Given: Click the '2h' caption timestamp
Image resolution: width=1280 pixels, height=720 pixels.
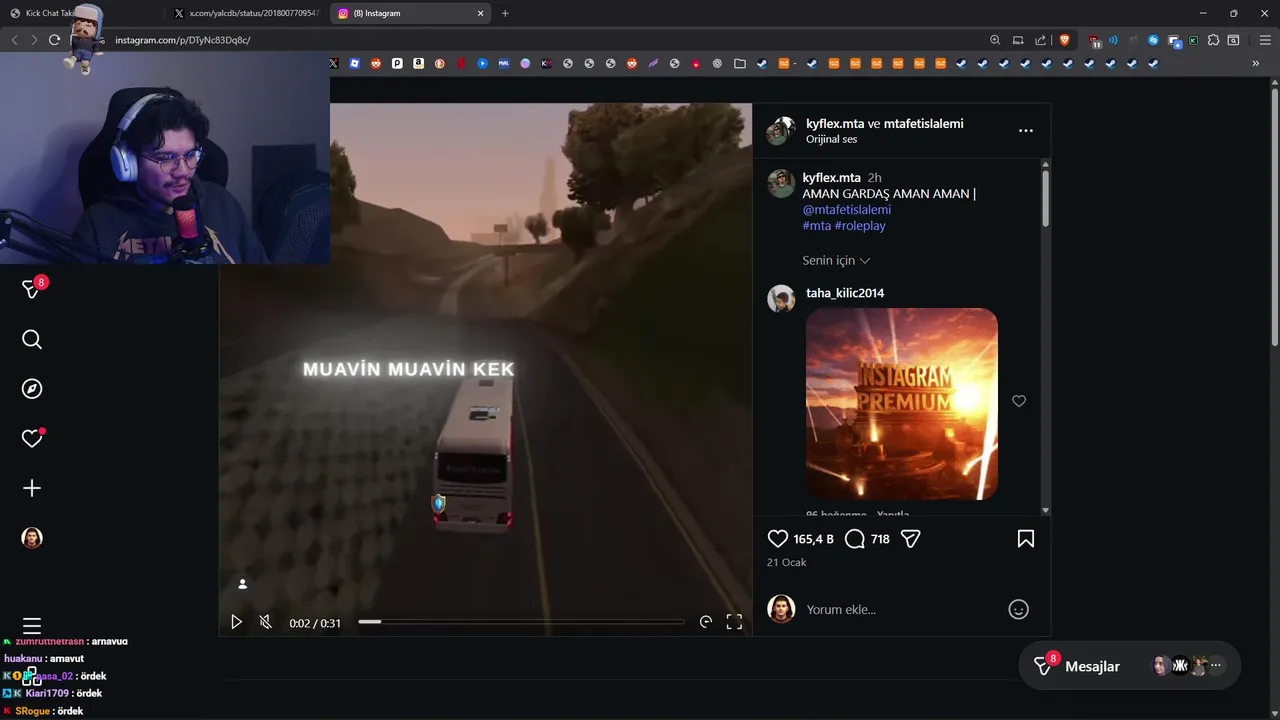Looking at the screenshot, I should 874,178.
